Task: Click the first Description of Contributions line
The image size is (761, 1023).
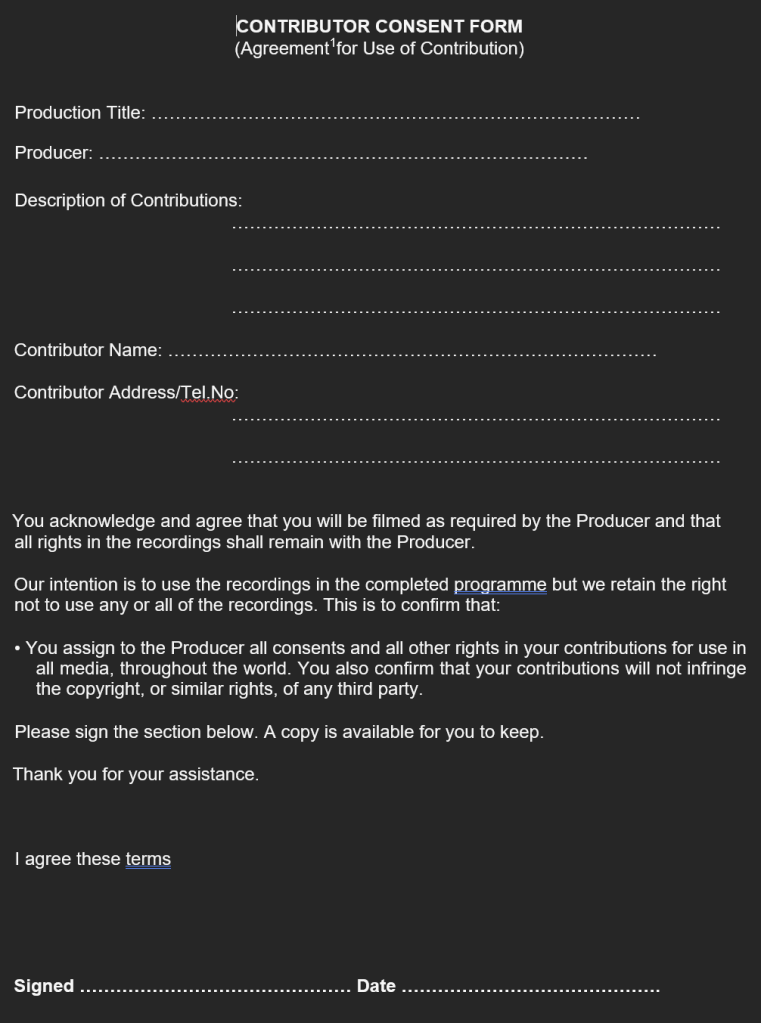Action: coord(475,228)
